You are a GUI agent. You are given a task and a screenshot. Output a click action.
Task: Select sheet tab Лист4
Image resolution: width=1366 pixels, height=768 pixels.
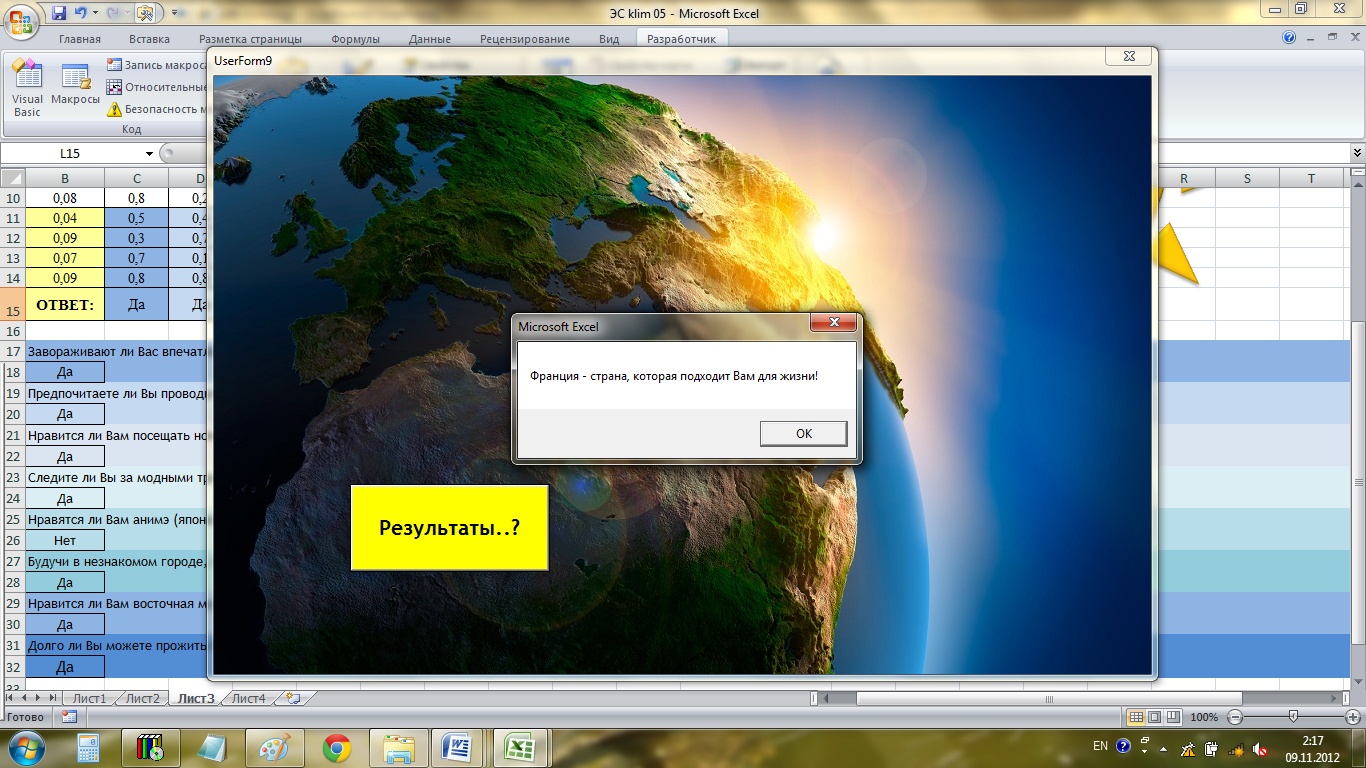pyautogui.click(x=248, y=698)
